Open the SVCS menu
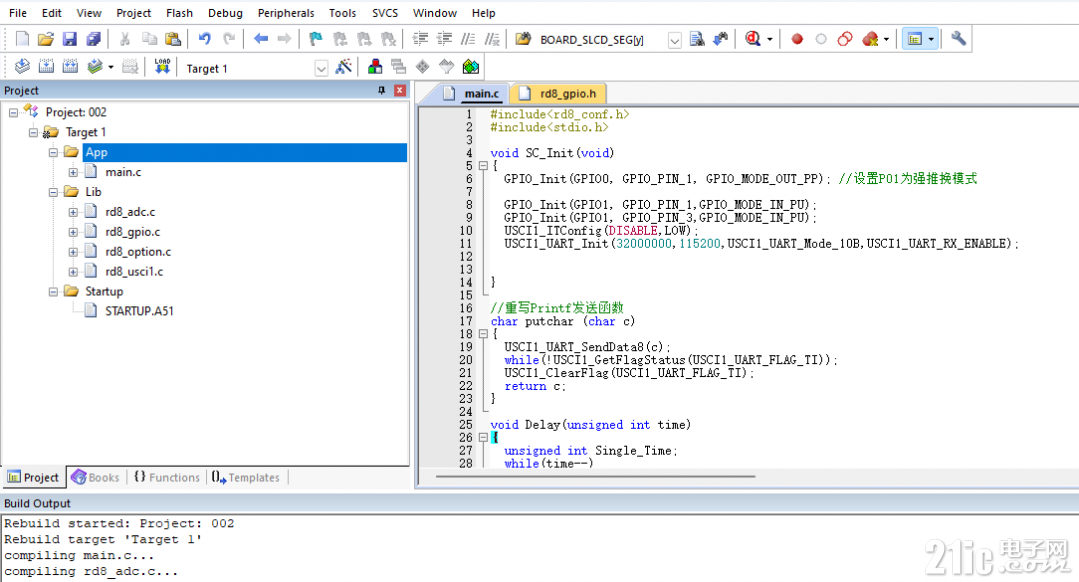The height and width of the screenshot is (582, 1079). (x=385, y=13)
